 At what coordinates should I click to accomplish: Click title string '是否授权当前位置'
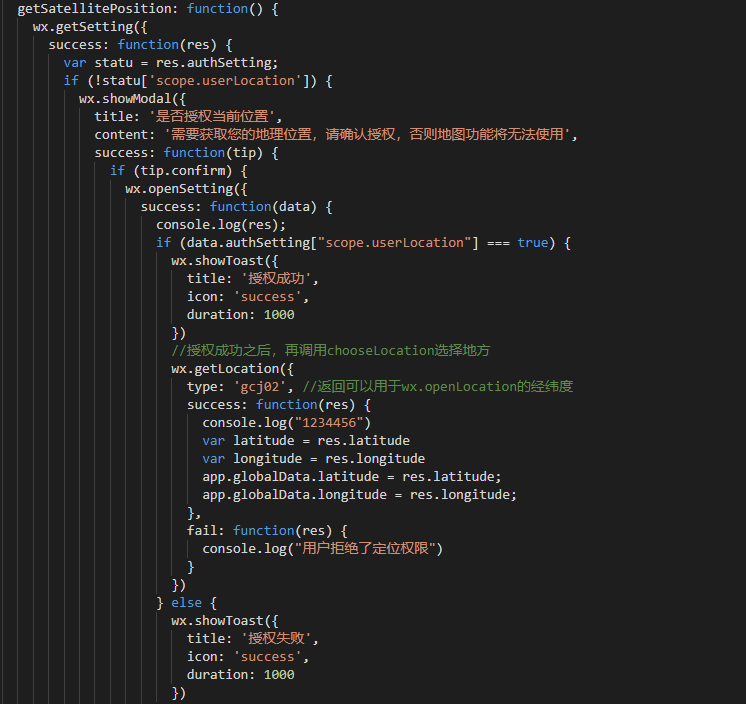point(212,117)
